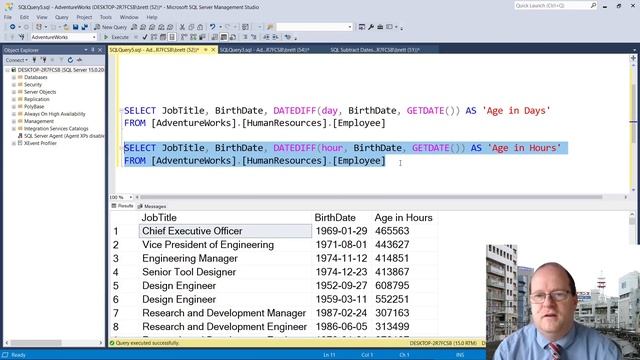Click the Comment out selected lines icon
Screen dimensions: 640x360
pos(245,37)
